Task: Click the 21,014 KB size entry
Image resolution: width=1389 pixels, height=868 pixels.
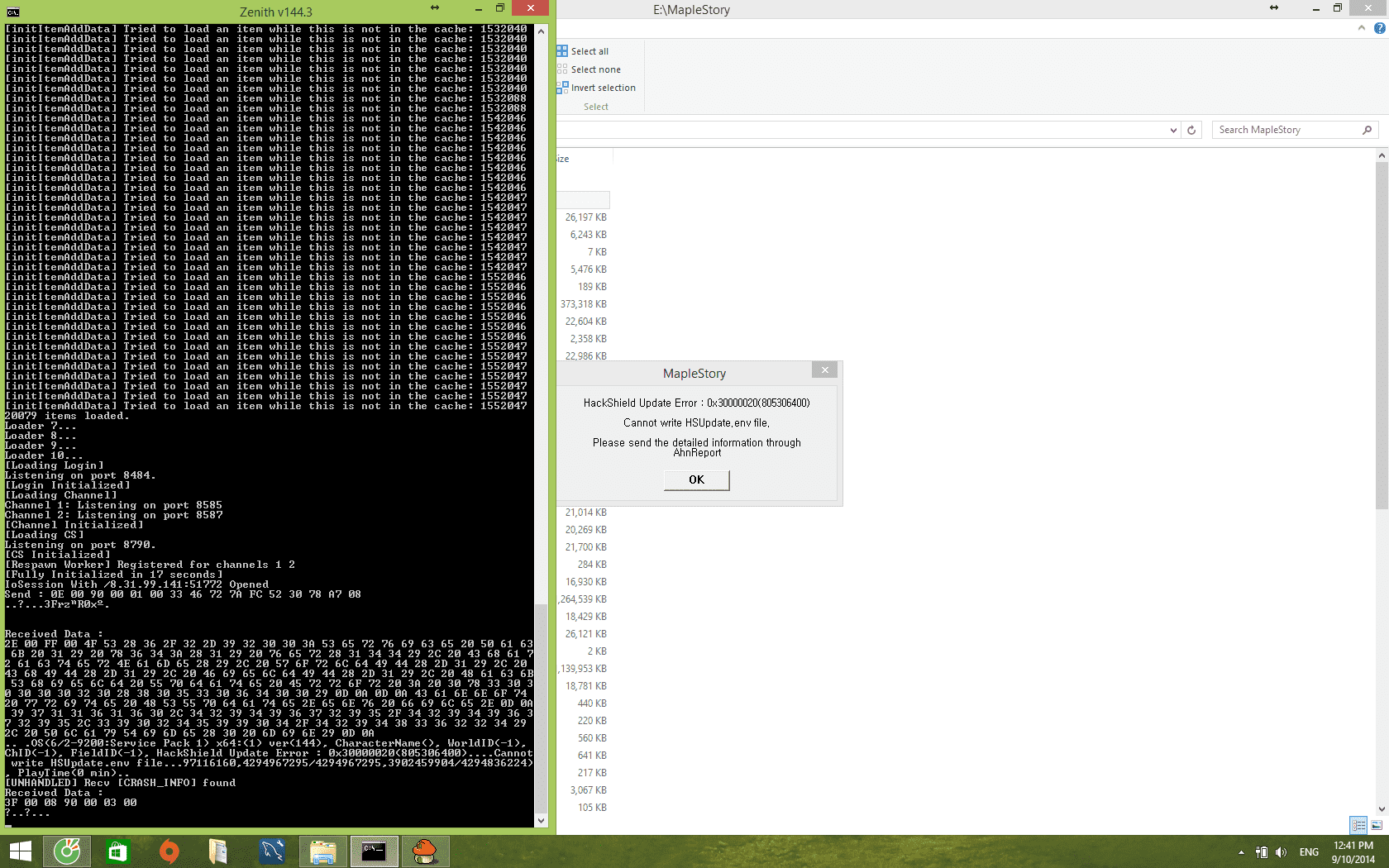Action: click(586, 513)
